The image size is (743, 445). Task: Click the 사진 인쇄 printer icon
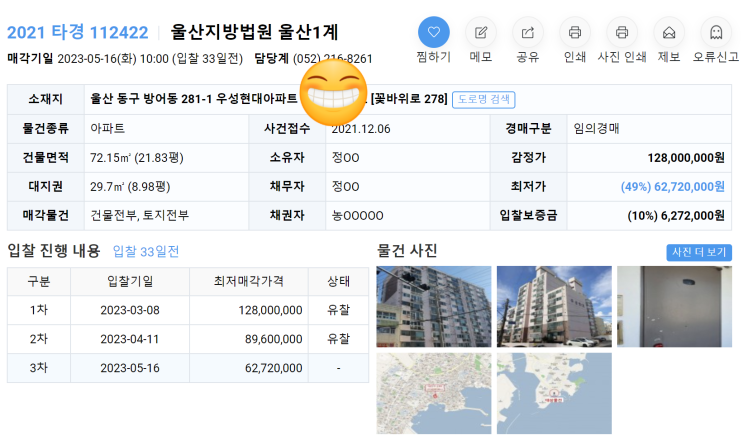coord(622,32)
